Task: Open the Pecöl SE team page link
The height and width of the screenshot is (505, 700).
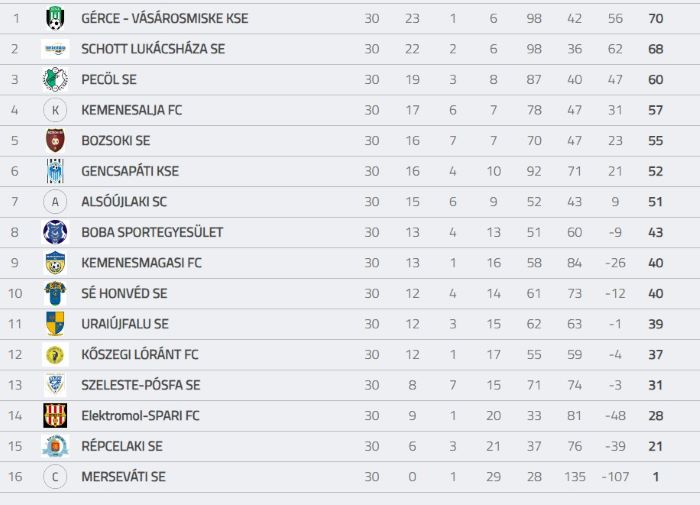Action: pyautogui.click(x=109, y=79)
